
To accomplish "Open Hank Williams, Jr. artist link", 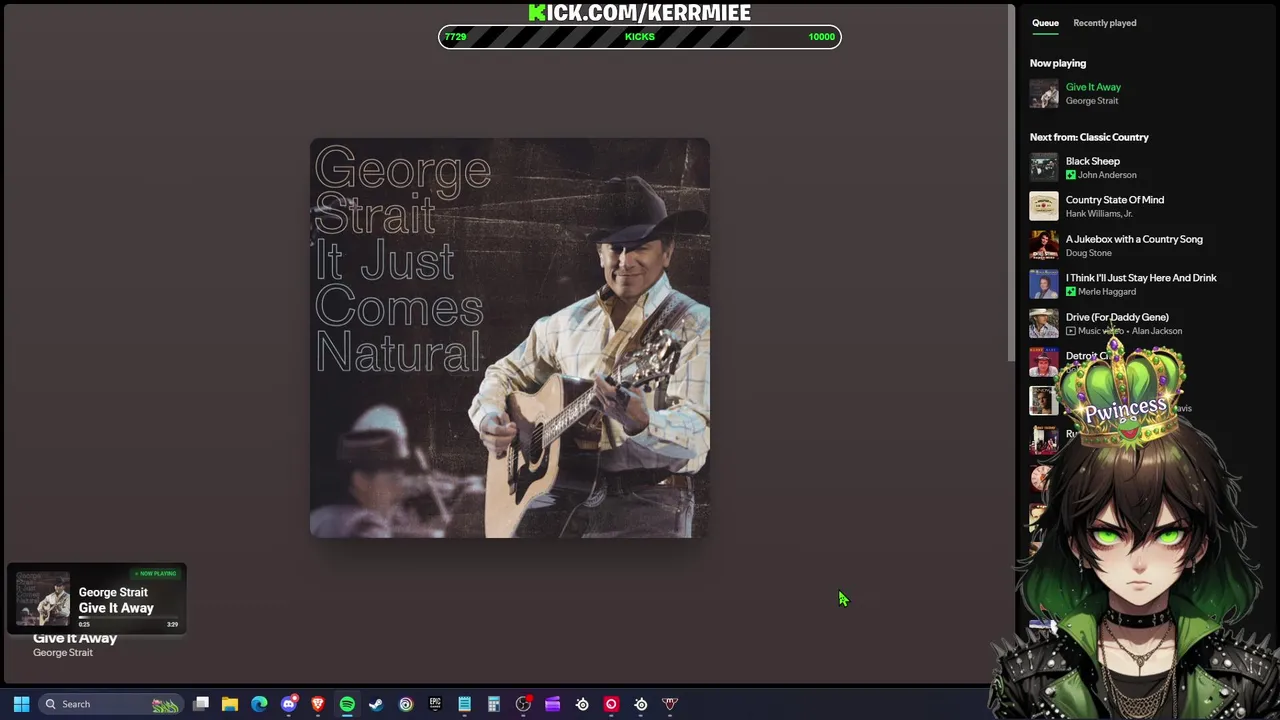I will (1099, 214).
